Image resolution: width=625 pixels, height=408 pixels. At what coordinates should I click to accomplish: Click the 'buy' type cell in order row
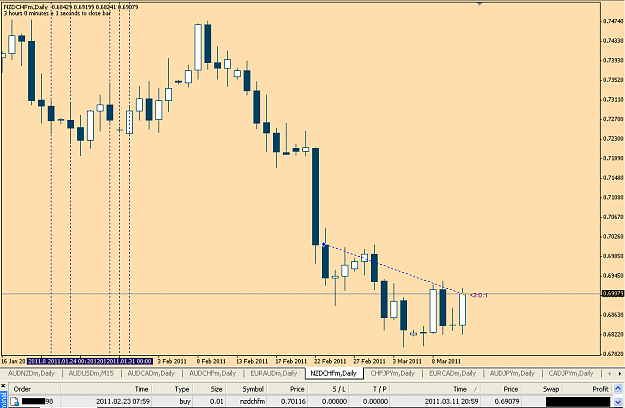[185, 401]
